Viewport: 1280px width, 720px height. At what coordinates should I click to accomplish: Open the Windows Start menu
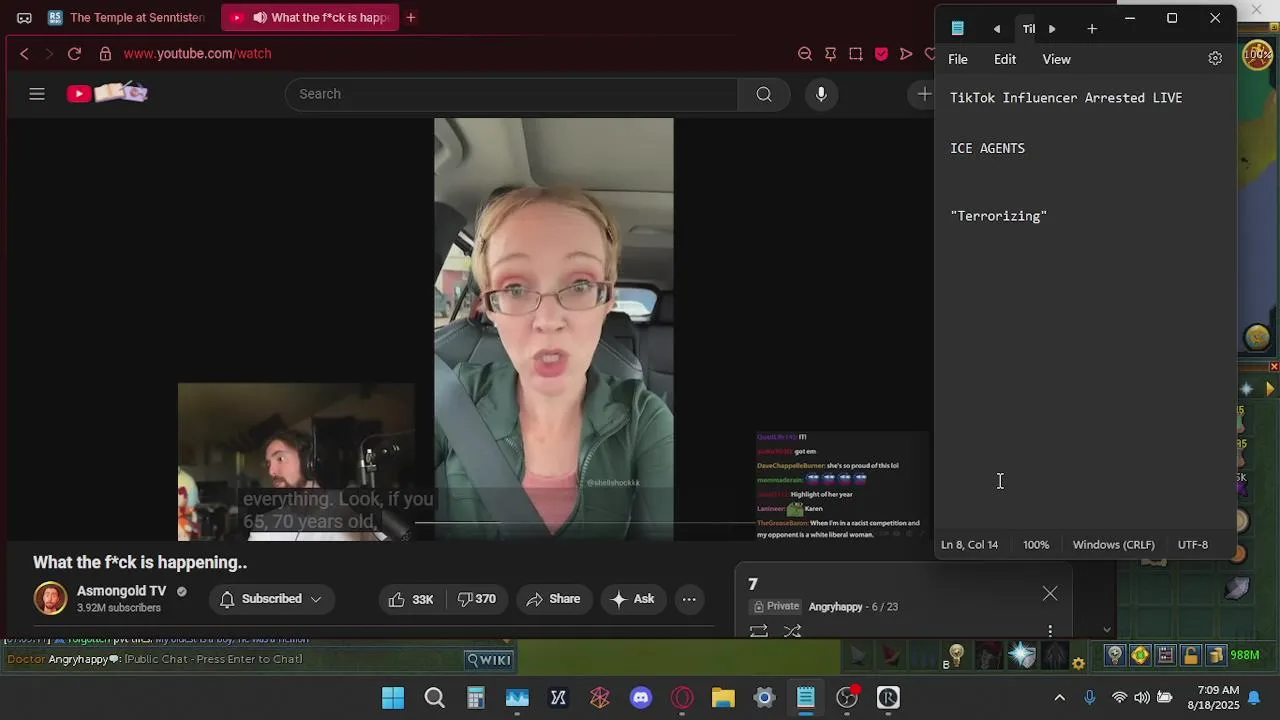coord(393,698)
